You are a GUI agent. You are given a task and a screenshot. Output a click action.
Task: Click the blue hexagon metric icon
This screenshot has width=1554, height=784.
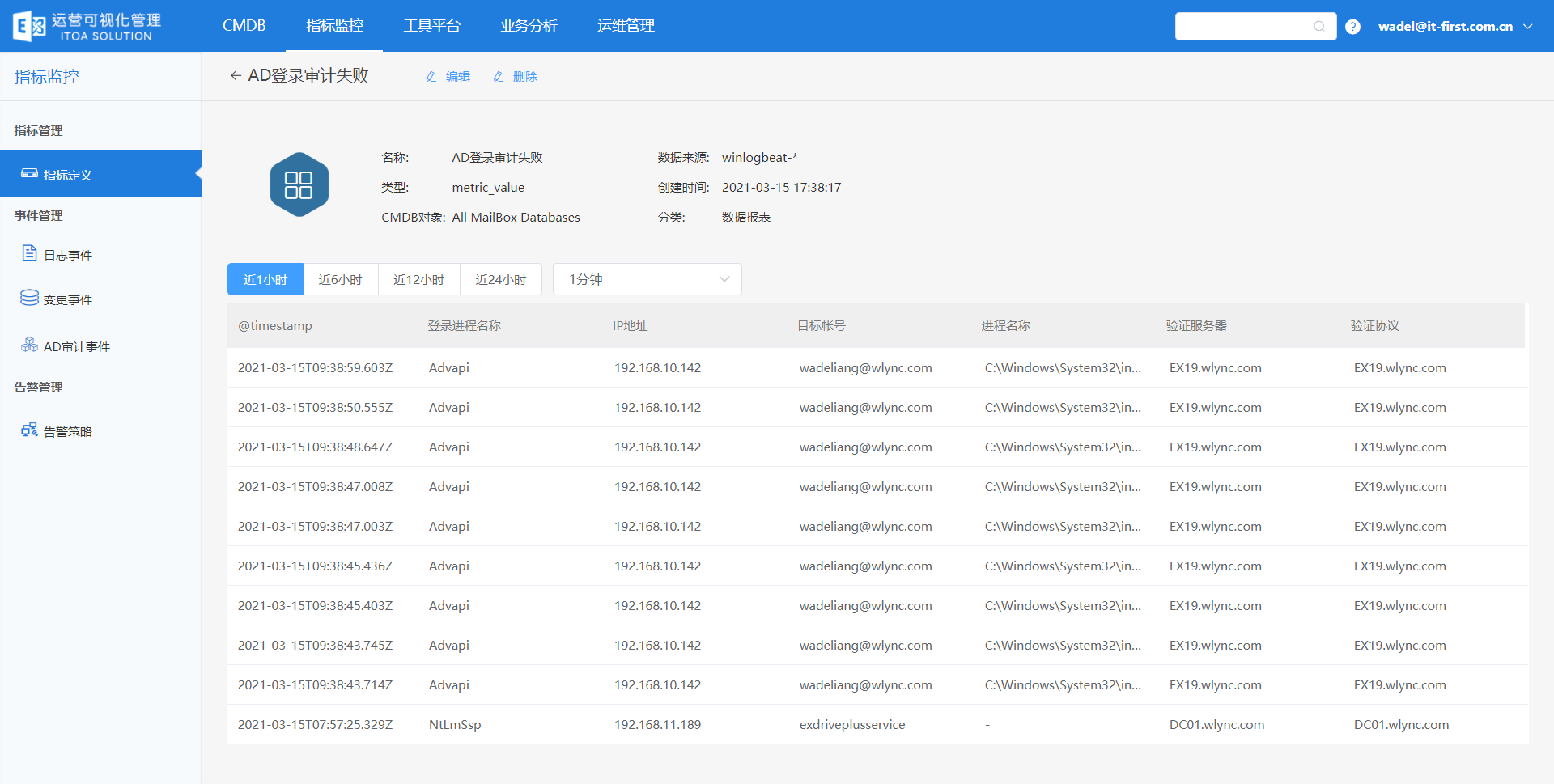click(x=299, y=184)
